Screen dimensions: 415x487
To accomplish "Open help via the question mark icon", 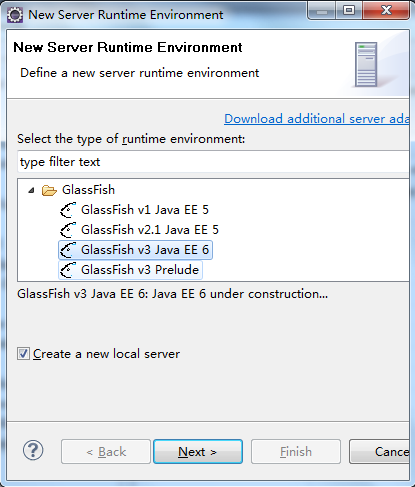I will click(33, 450).
